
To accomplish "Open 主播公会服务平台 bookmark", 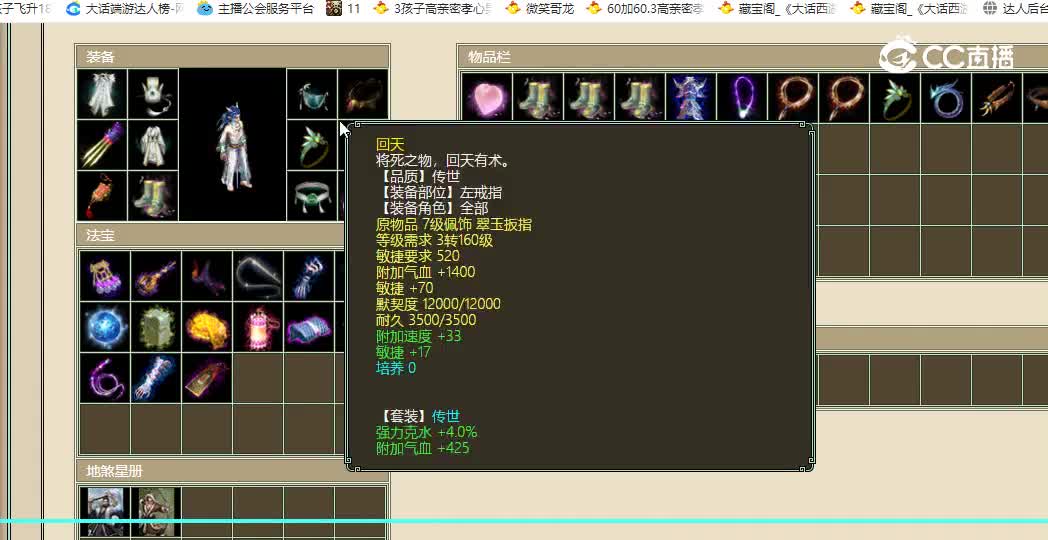I will click(255, 9).
